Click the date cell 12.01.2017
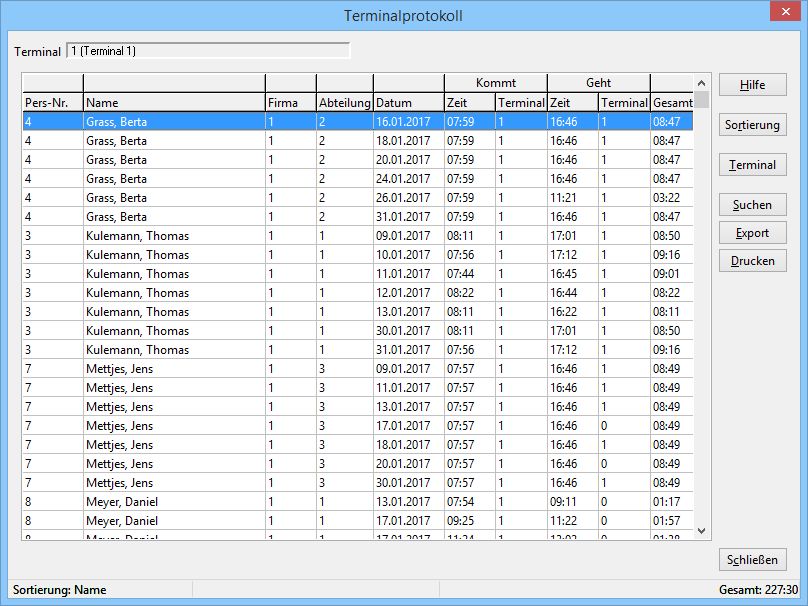This screenshot has width=808, height=606. coord(409,293)
